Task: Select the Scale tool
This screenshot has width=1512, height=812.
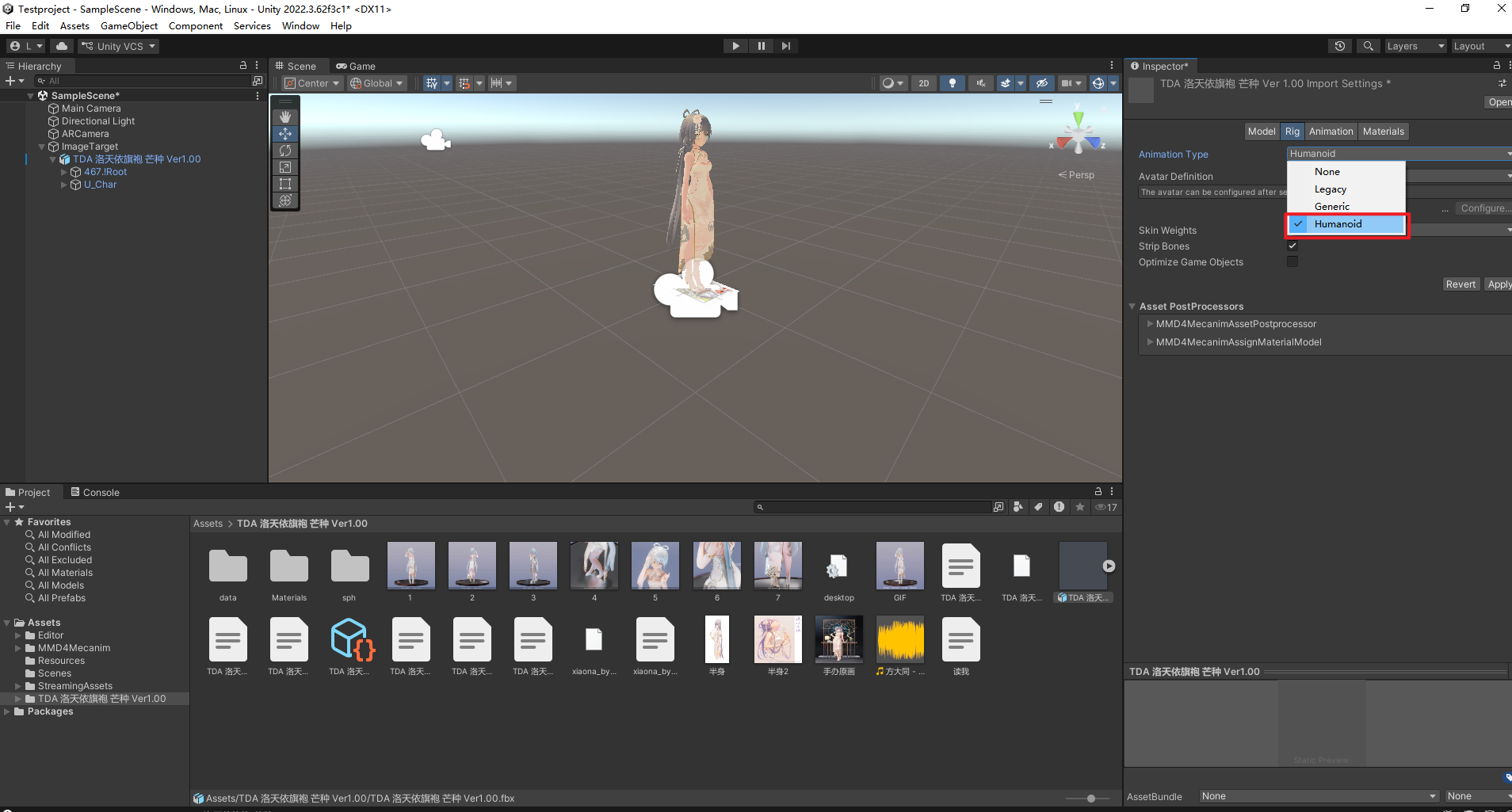Action: click(285, 167)
